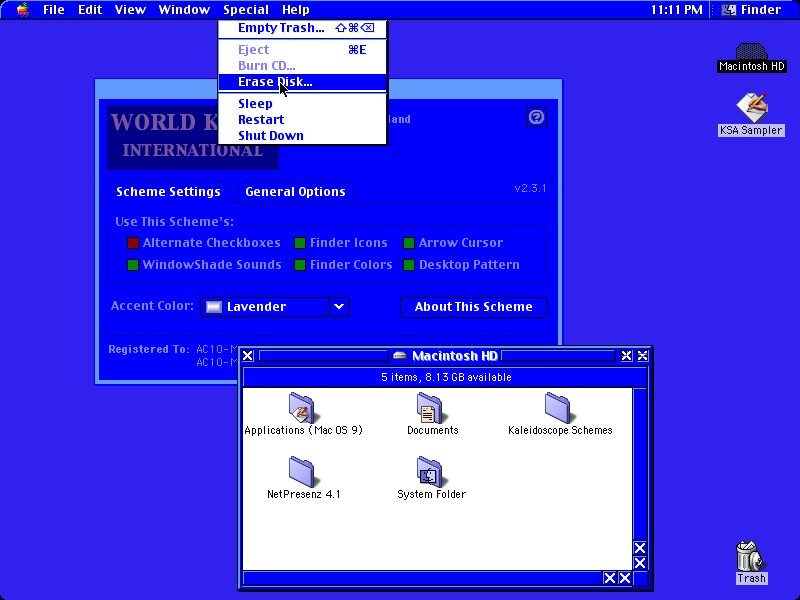This screenshot has height=600, width=800.
Task: Choose Sleep from the Special menu
Action: tap(303, 104)
